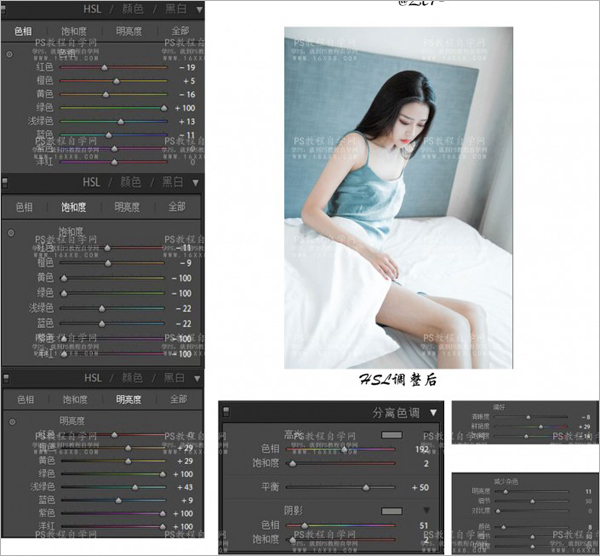Click 减少杂色 对比度 slider handle at 0

498,511
